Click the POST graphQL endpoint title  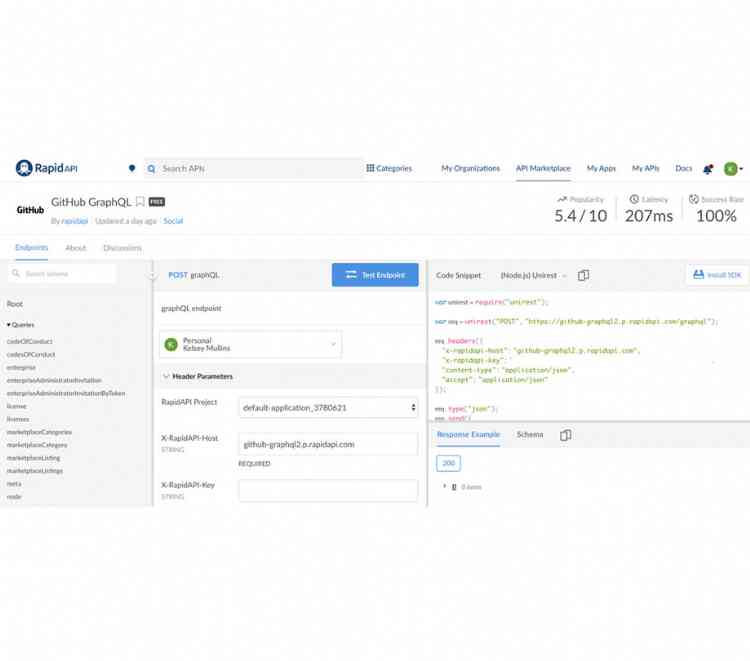(194, 275)
